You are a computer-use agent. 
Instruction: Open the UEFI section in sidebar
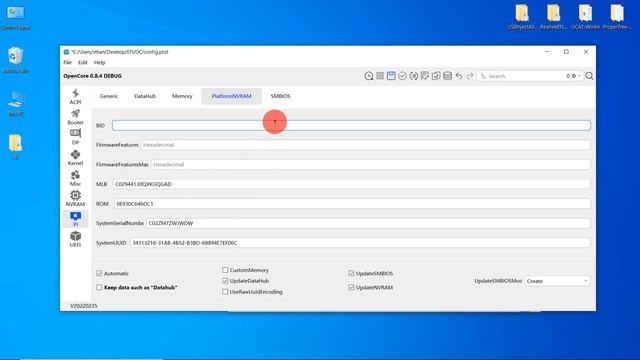point(75,239)
